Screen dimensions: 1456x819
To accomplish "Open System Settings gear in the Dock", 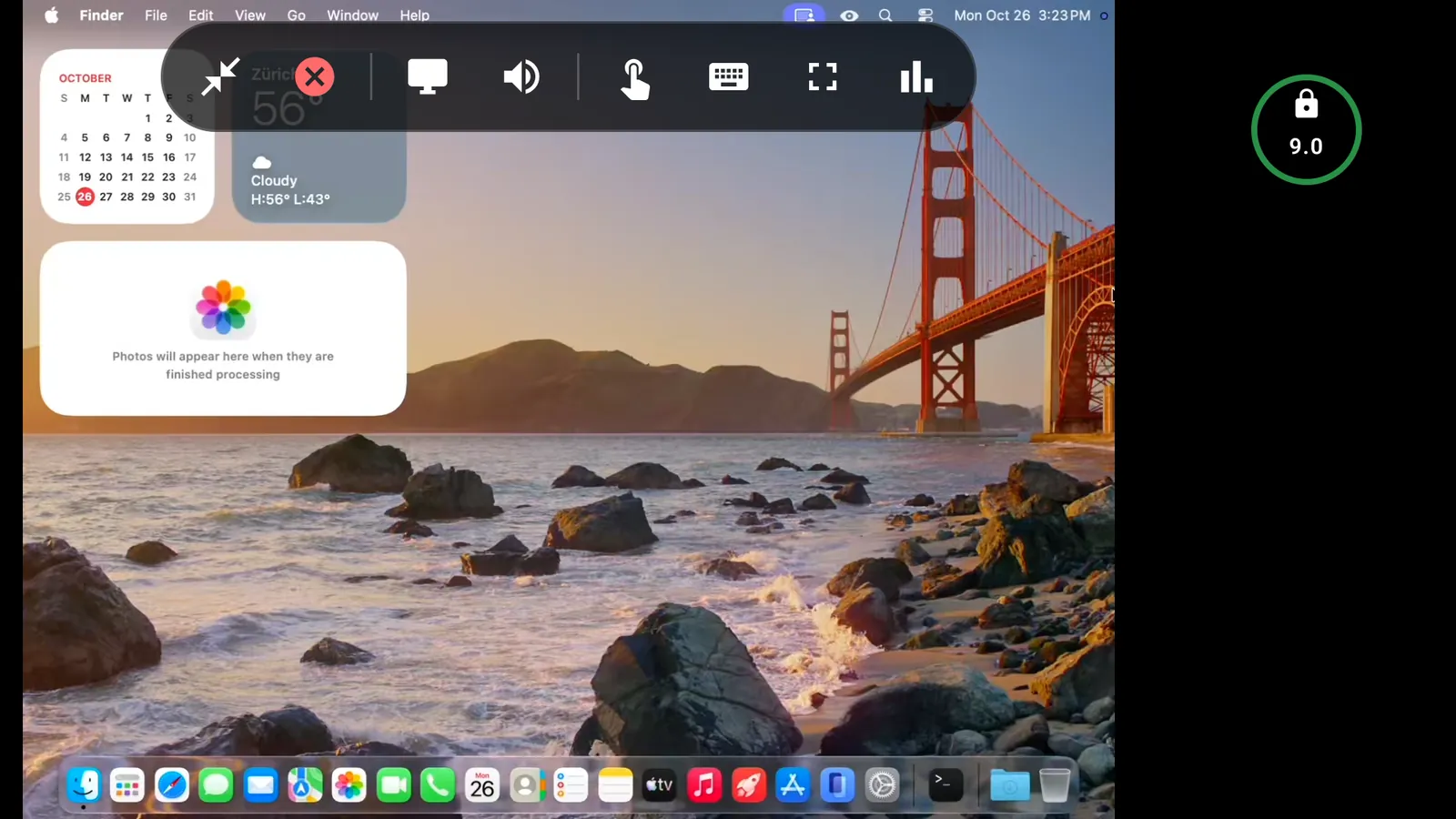I will pos(882,784).
